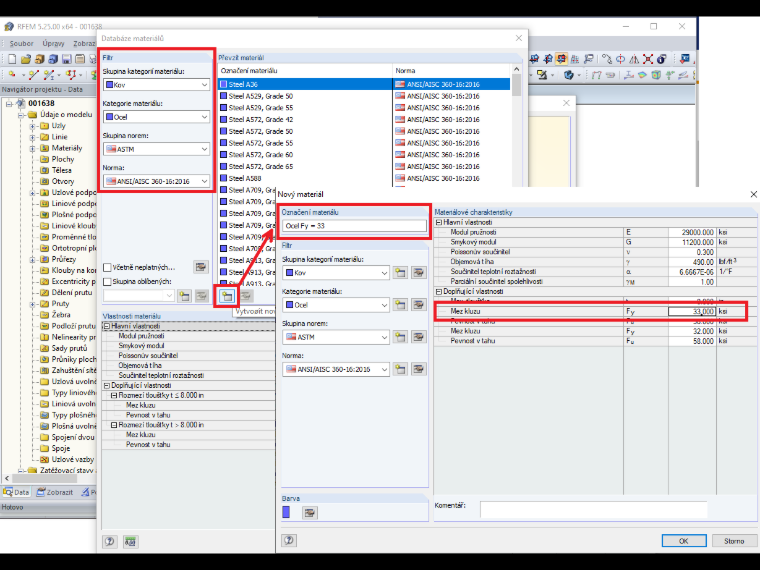Click new icon next to ASTM dropdown in Nový materiál
Viewport: 760px width, 570px height.
(400, 337)
